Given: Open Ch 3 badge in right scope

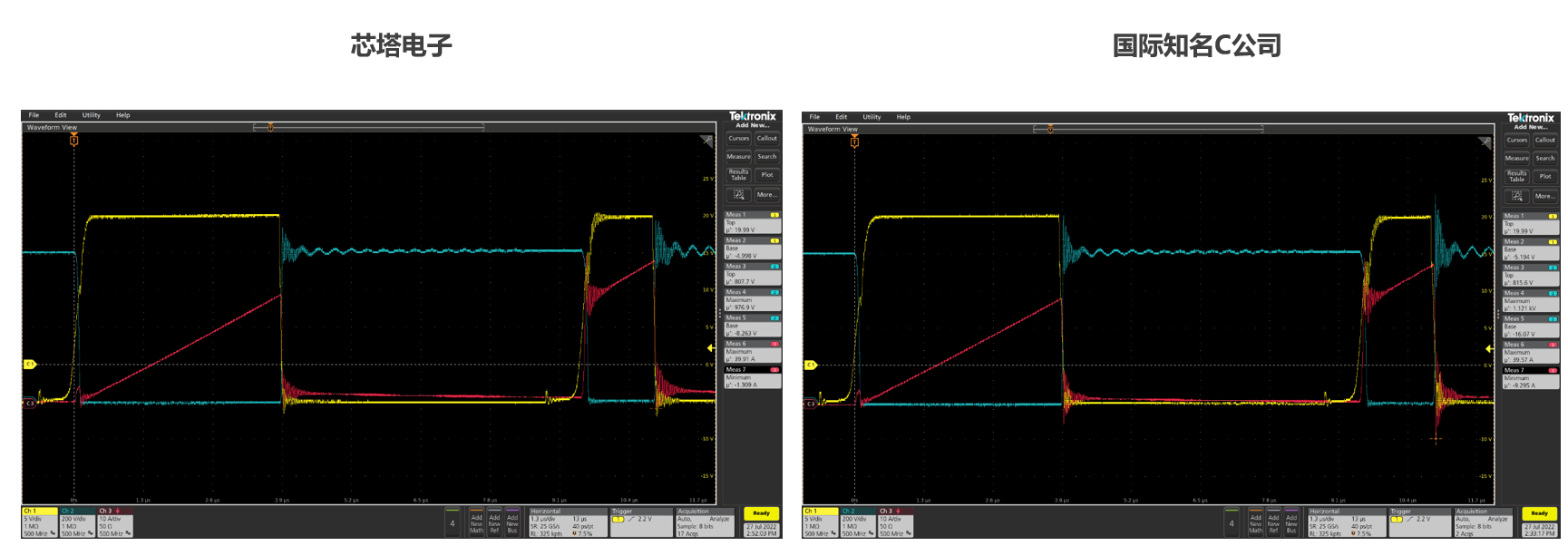Looking at the screenshot, I should pyautogui.click(x=896, y=523).
